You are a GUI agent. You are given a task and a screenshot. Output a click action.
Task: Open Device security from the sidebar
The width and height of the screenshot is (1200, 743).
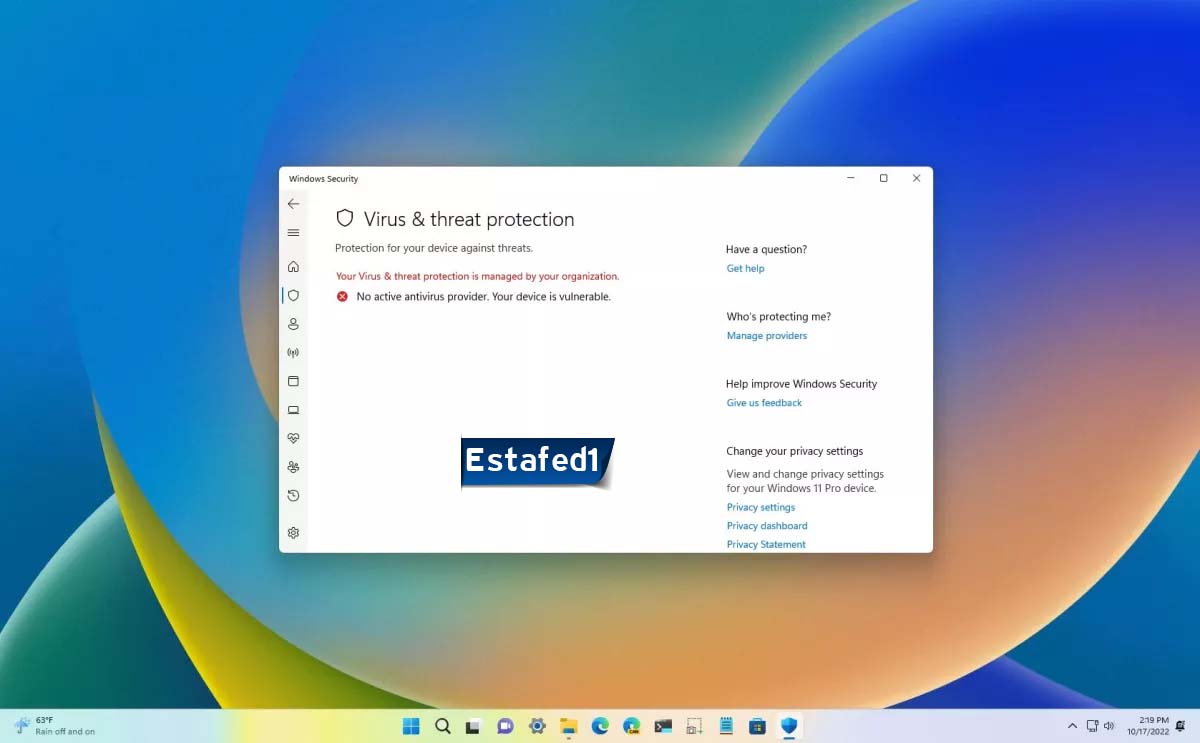click(x=293, y=410)
